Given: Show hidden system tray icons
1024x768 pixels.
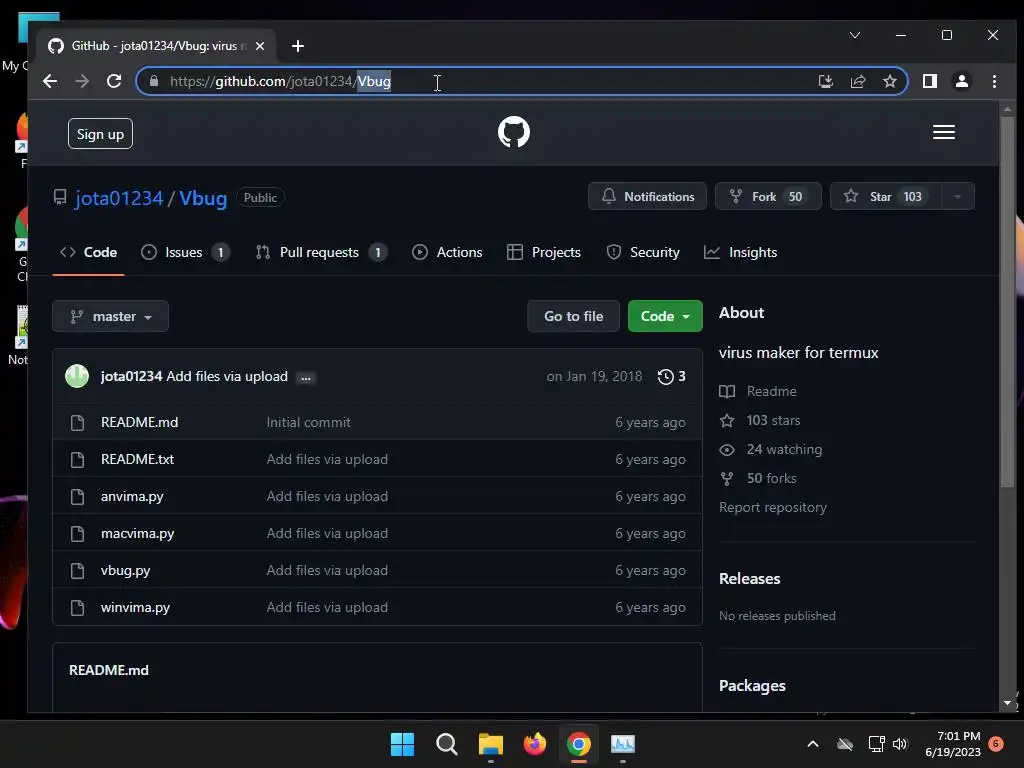Looking at the screenshot, I should (x=812, y=744).
